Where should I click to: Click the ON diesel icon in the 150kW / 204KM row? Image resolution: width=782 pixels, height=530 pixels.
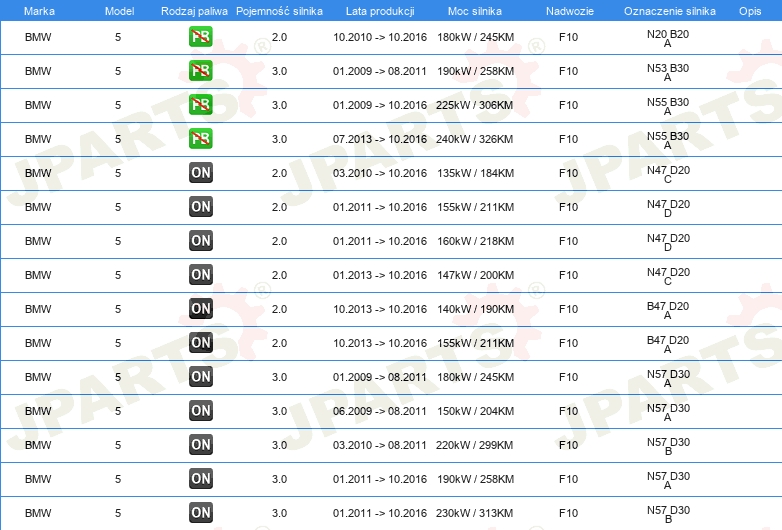pyautogui.click(x=200, y=410)
